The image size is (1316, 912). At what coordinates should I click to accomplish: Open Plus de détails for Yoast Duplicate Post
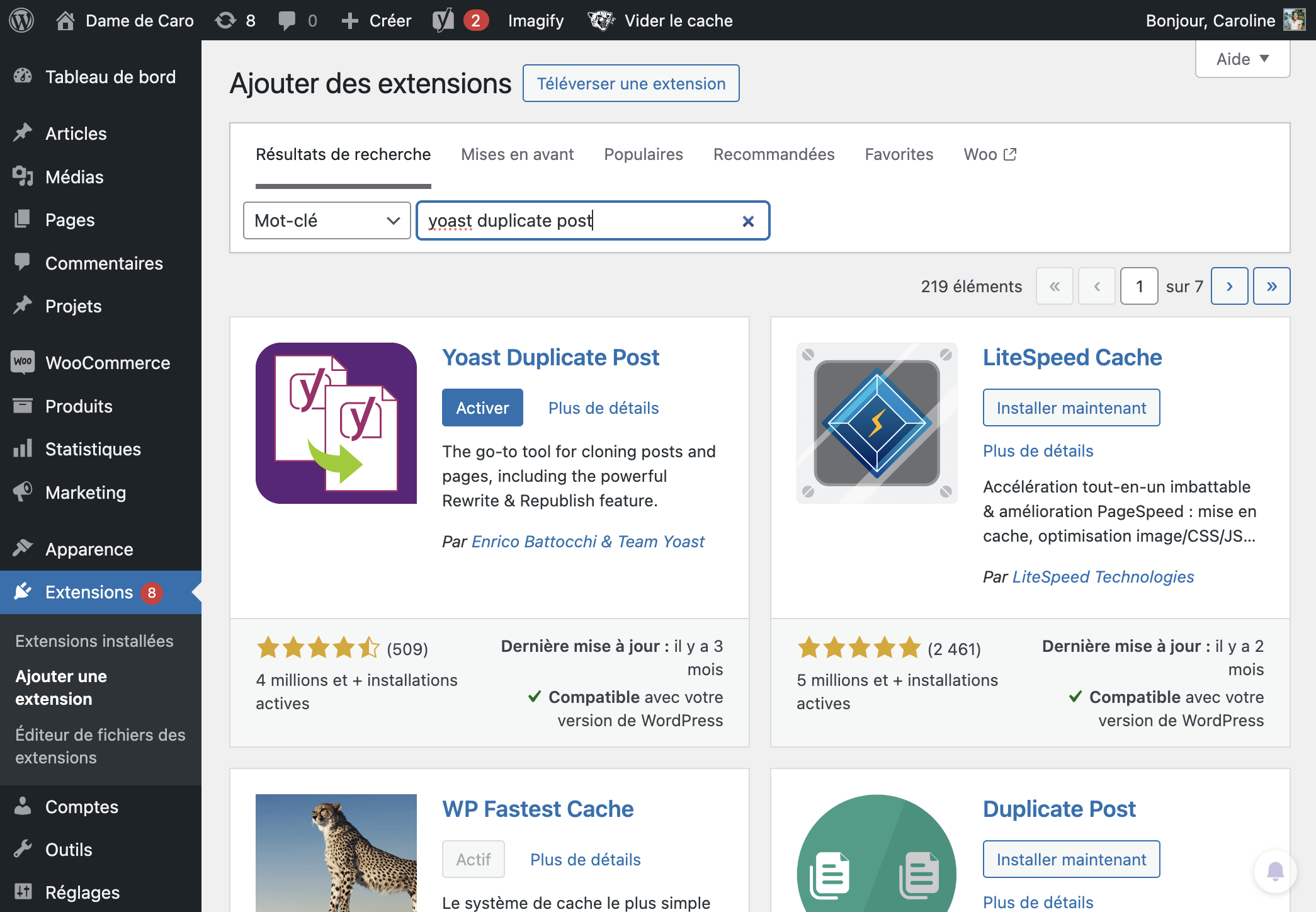tap(603, 408)
